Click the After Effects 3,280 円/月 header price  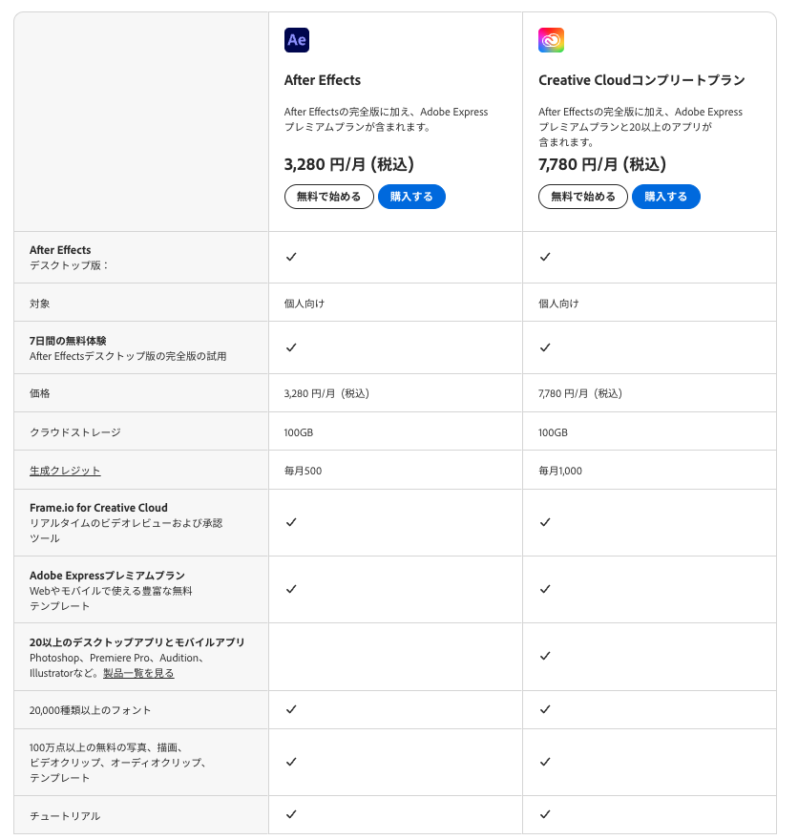point(348,164)
